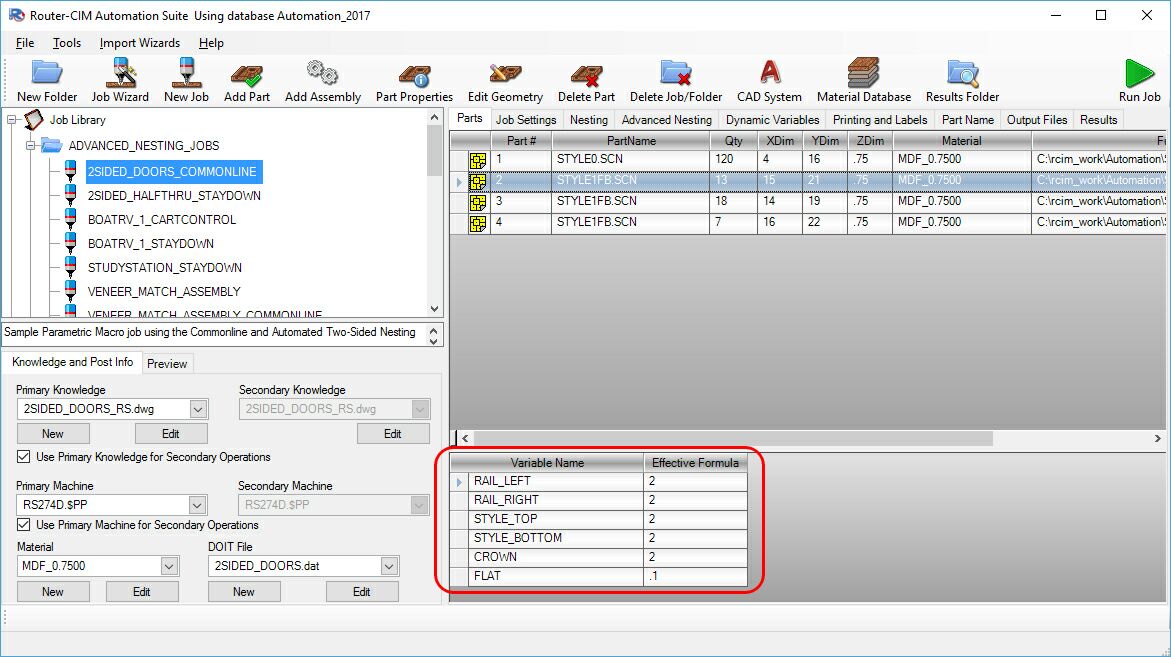Select the part row STYLE1FB.SCN with Qty 18

point(630,202)
